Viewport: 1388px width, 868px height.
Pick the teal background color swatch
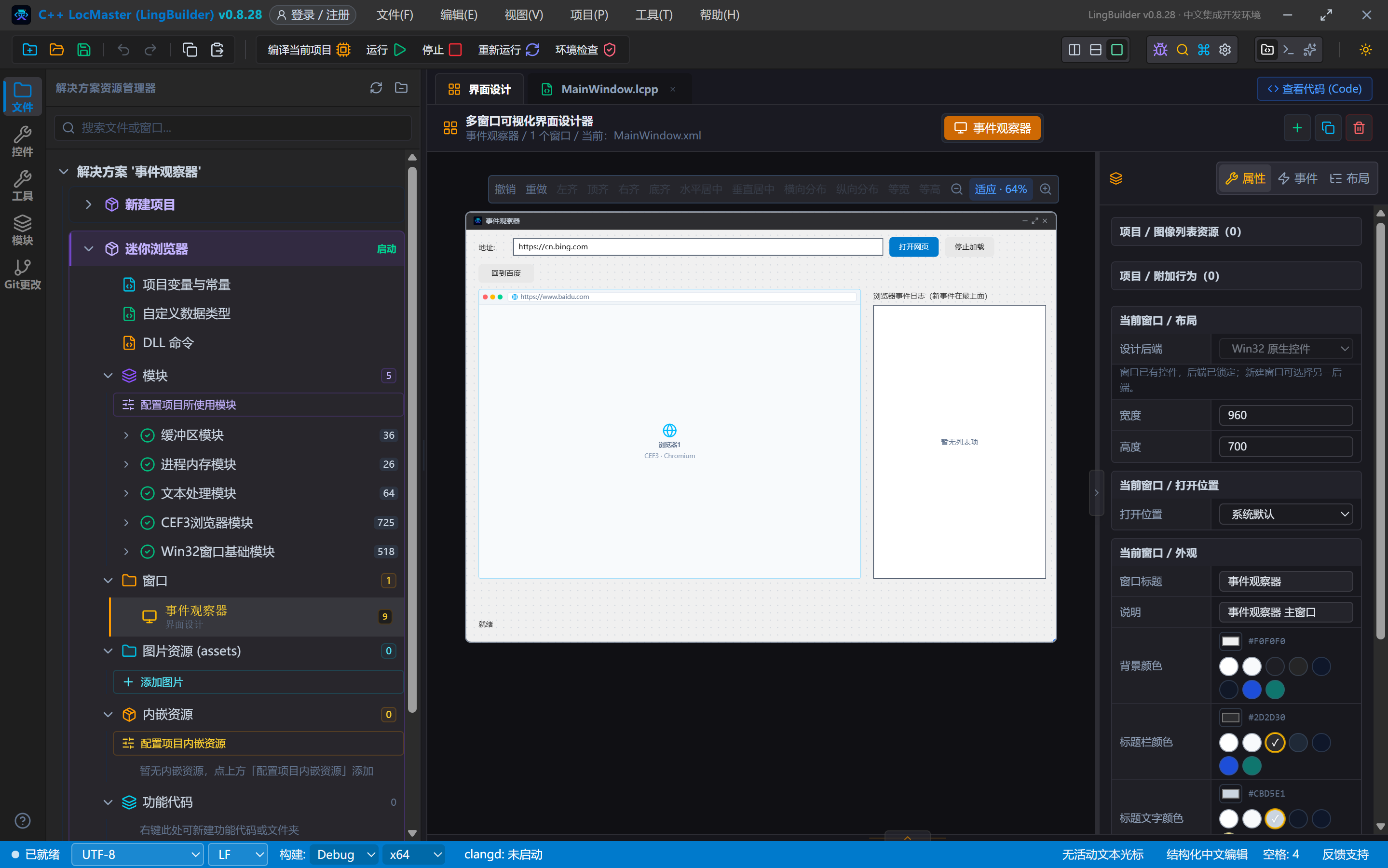click(1275, 690)
